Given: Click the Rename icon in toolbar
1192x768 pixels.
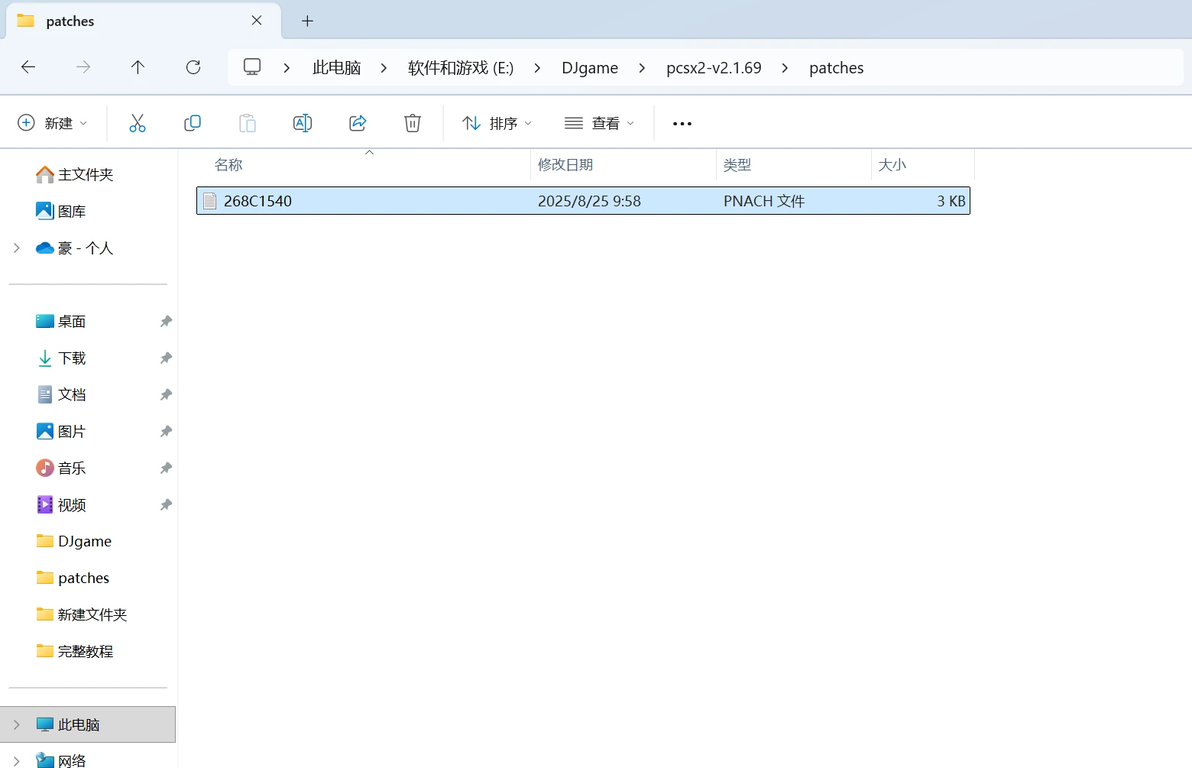Looking at the screenshot, I should click(303, 123).
